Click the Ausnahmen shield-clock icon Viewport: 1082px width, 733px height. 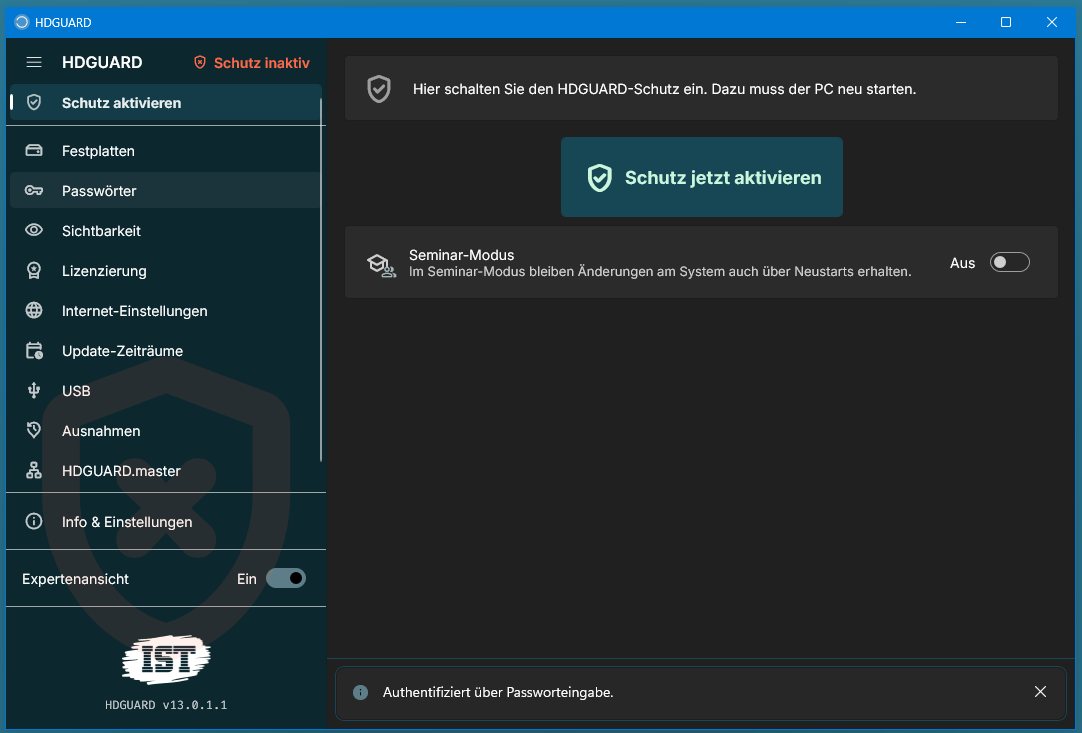pos(34,430)
